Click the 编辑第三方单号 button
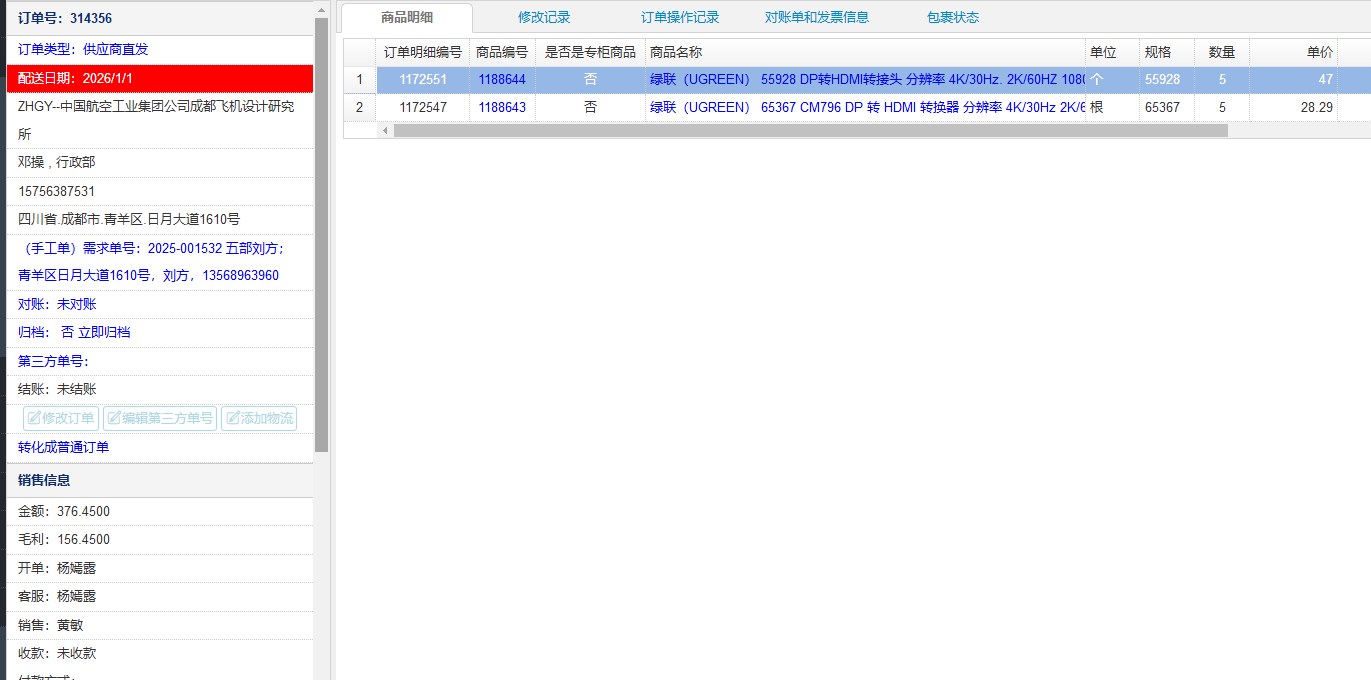 160,418
